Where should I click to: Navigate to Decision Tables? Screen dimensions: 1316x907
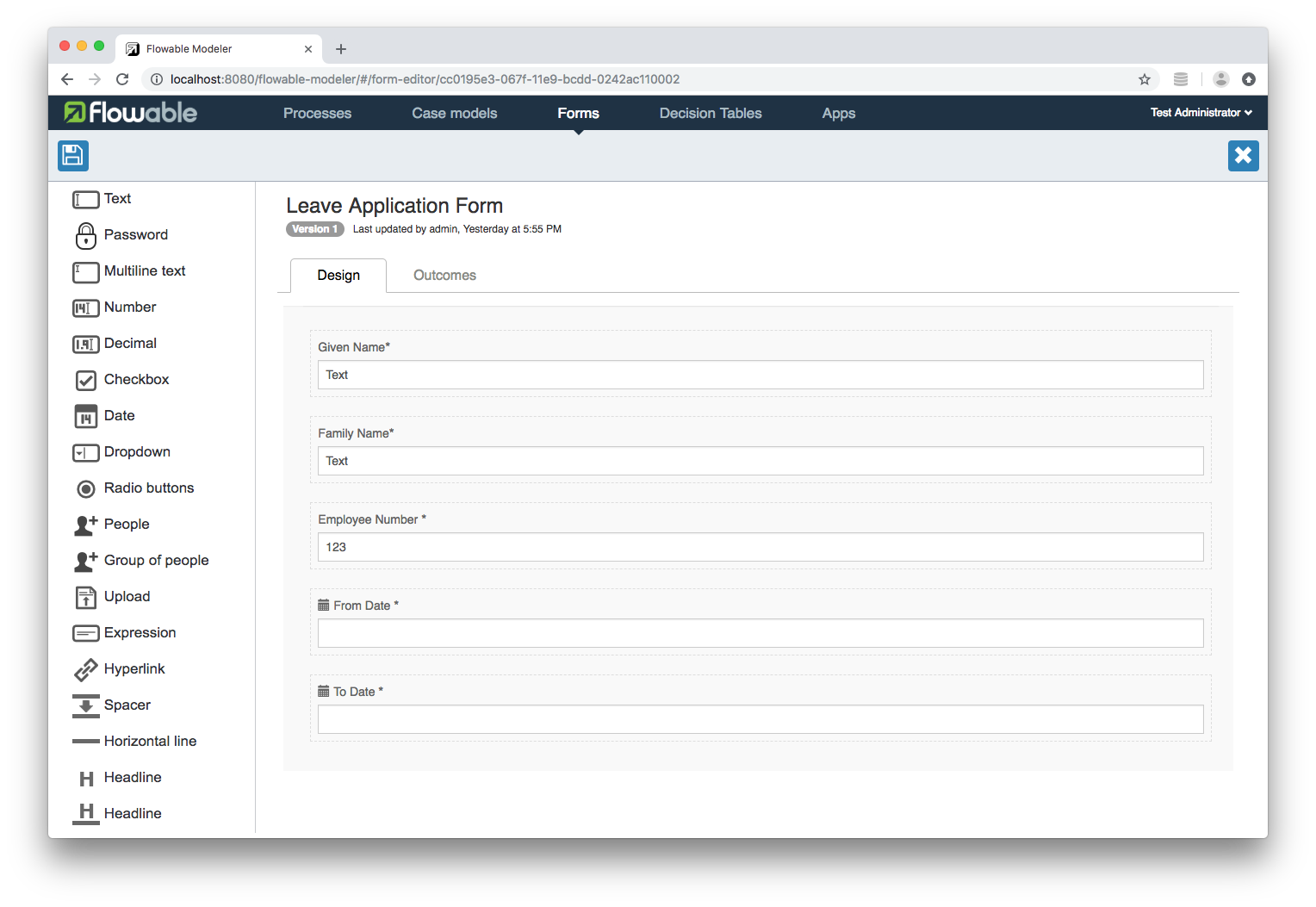711,114
